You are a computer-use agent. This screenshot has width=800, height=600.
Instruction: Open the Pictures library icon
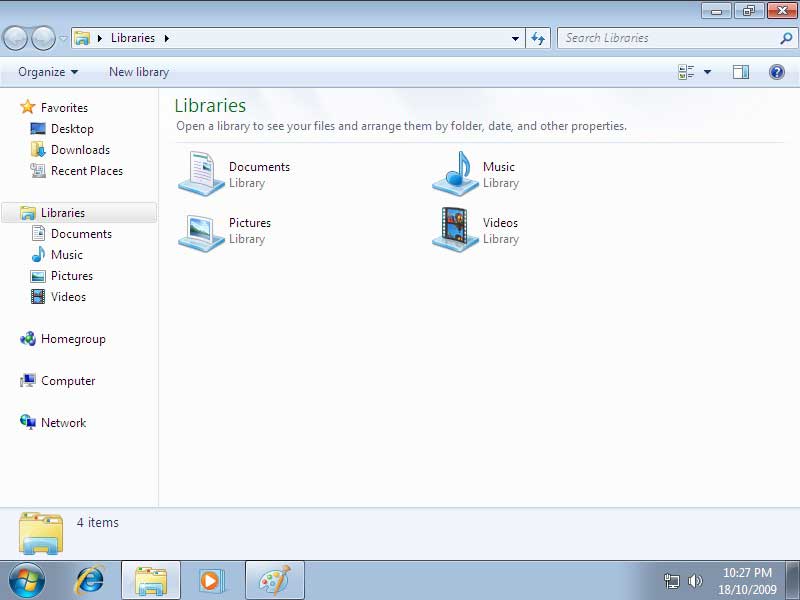click(201, 230)
